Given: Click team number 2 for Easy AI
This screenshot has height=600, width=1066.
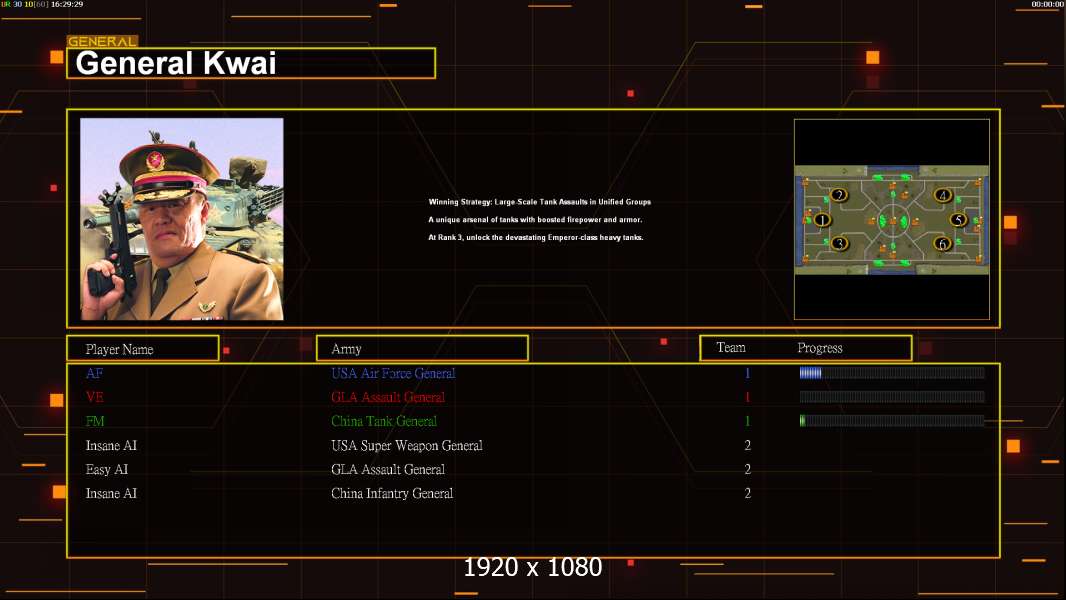Looking at the screenshot, I should 747,470.
